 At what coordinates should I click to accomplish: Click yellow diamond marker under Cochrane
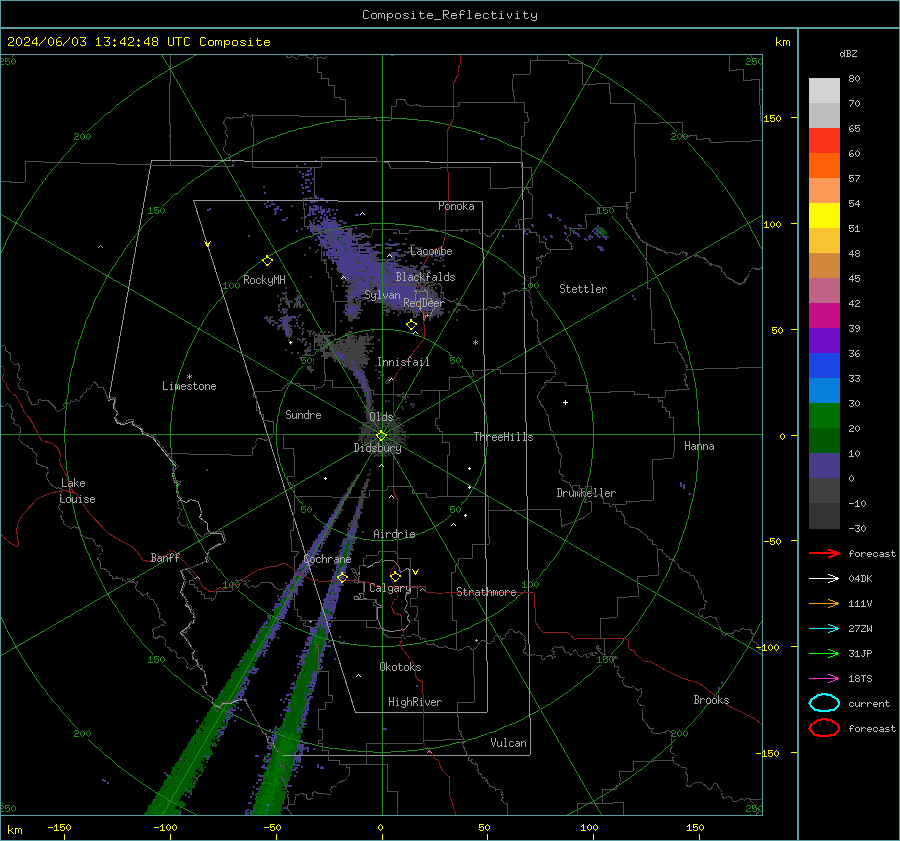[x=342, y=577]
